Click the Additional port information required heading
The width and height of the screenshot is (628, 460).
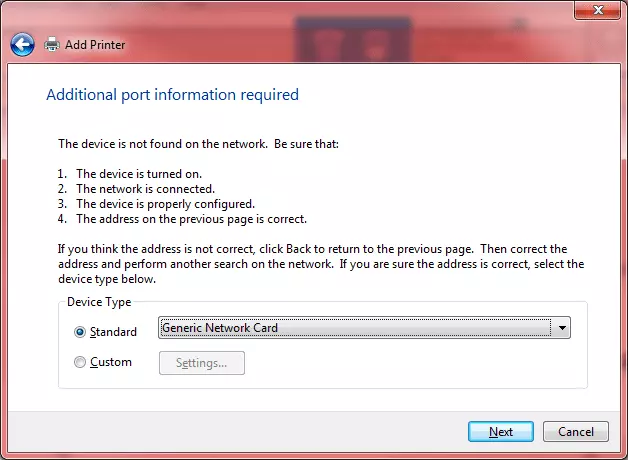click(172, 95)
